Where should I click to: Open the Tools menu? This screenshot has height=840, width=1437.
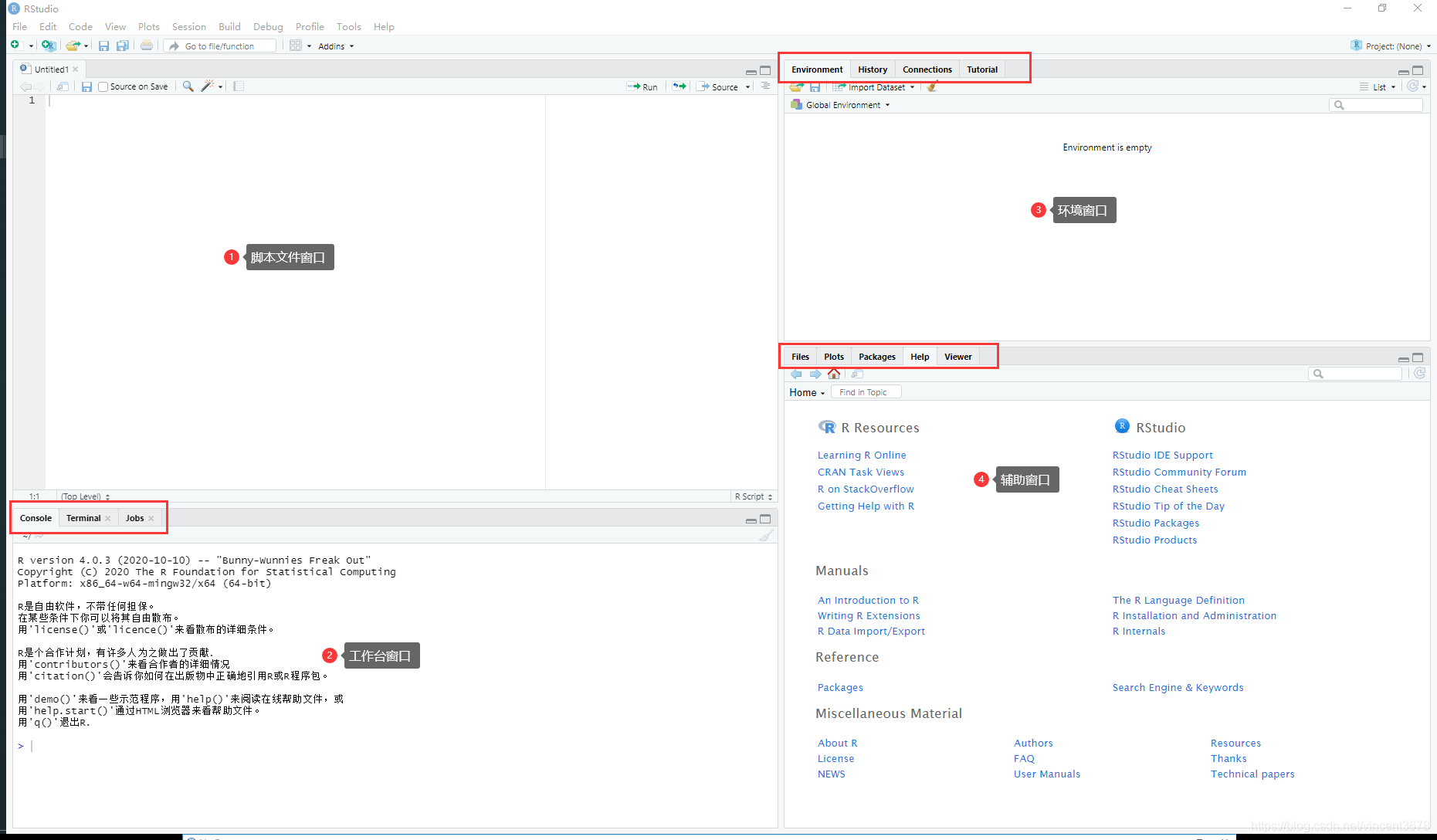[x=348, y=26]
